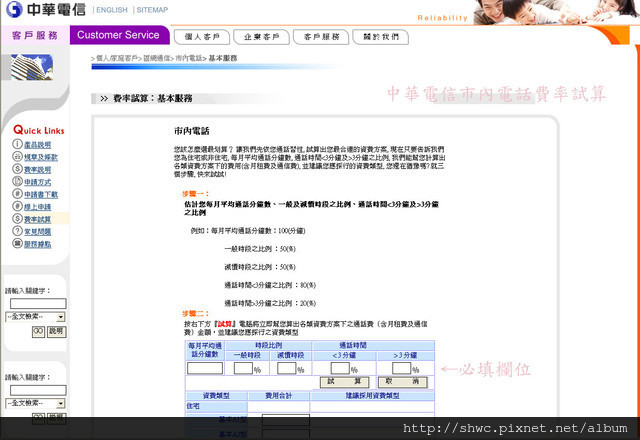Click the 客戶服務 sidebar header
The image size is (640, 440).
[x=35, y=36]
